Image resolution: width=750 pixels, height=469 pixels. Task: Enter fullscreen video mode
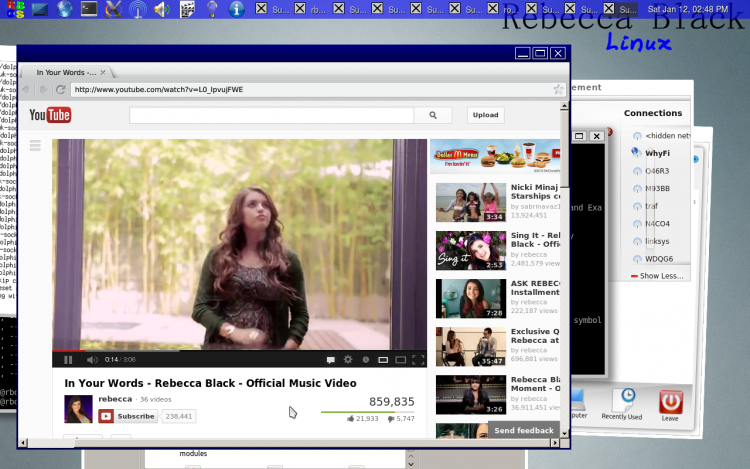418,360
